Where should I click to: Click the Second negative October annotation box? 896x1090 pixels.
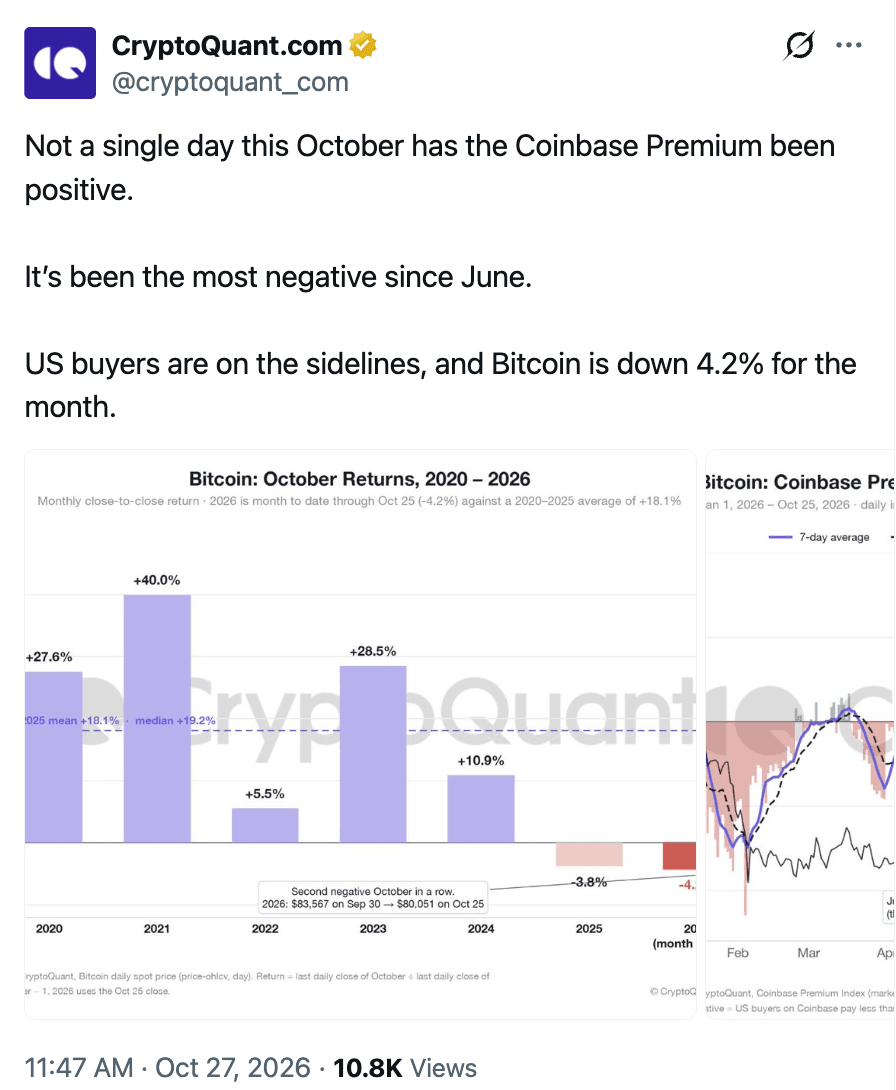[x=373, y=897]
